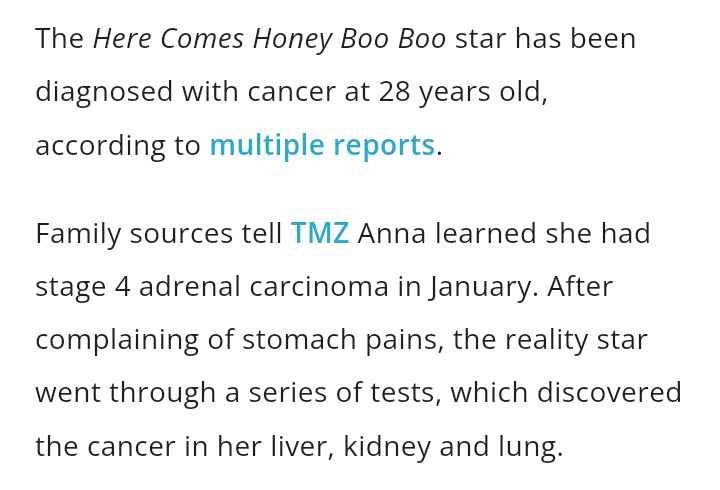The image size is (720, 490).
Task: Click the text "stage 4"
Action: tap(83, 287)
